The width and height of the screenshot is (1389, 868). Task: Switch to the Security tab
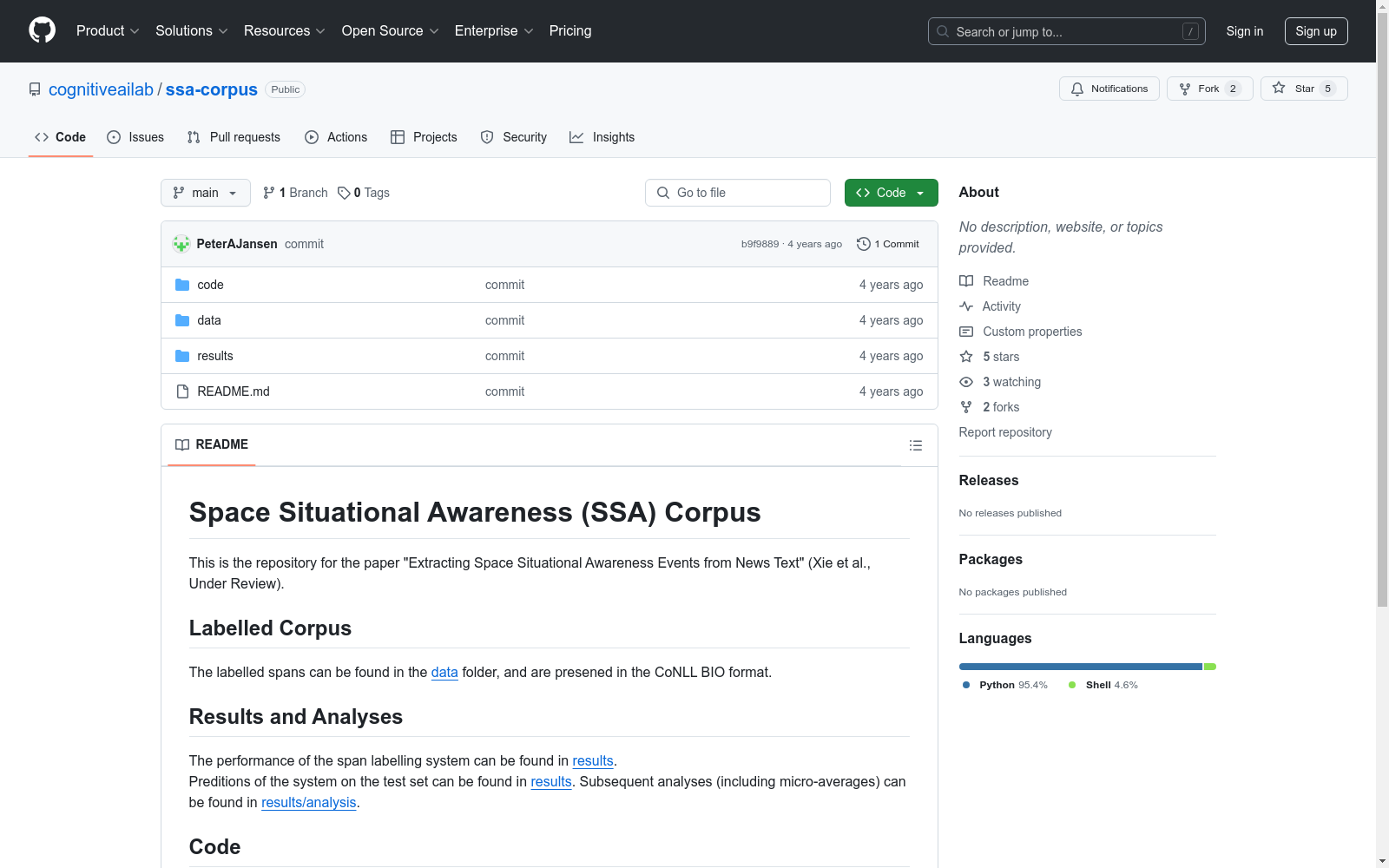[x=514, y=137]
